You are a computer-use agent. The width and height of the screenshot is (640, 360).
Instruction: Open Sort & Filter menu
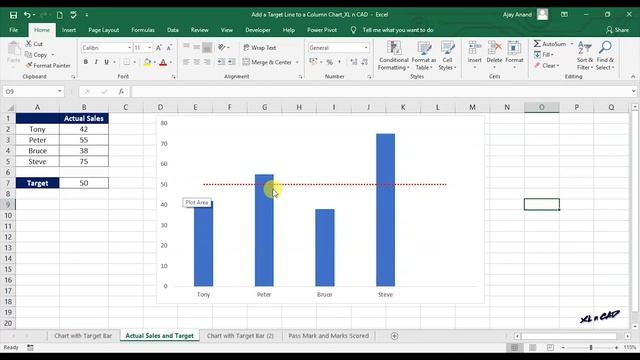pyautogui.click(x=585, y=56)
